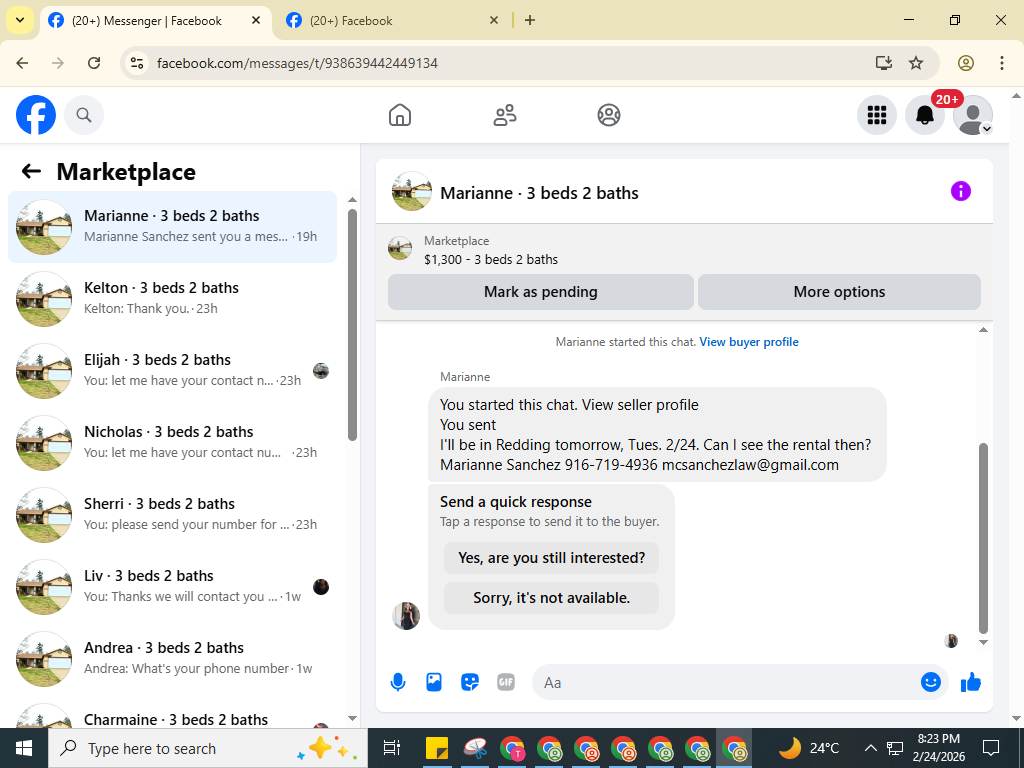Send quick response Yes, are you still interested?

[551, 558]
